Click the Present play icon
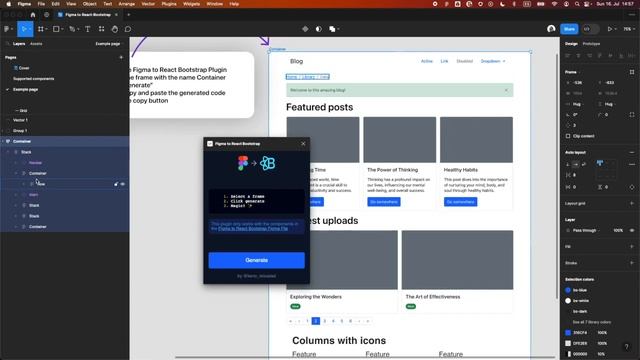 point(609,29)
